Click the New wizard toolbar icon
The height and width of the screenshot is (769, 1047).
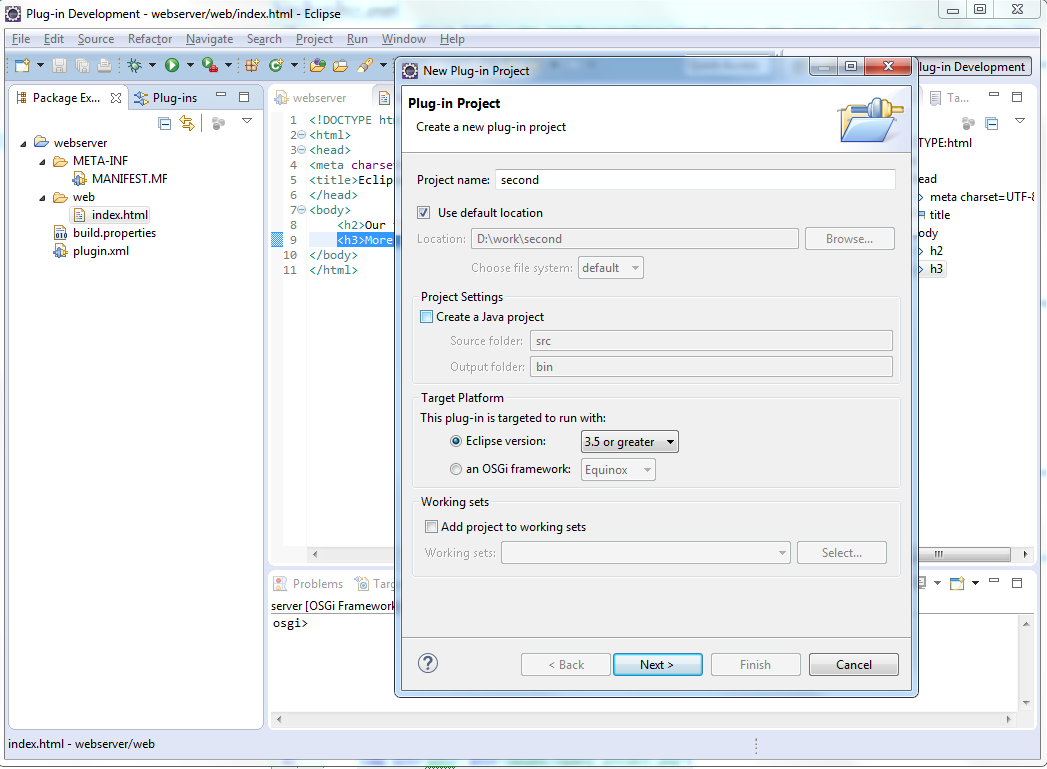[22, 65]
